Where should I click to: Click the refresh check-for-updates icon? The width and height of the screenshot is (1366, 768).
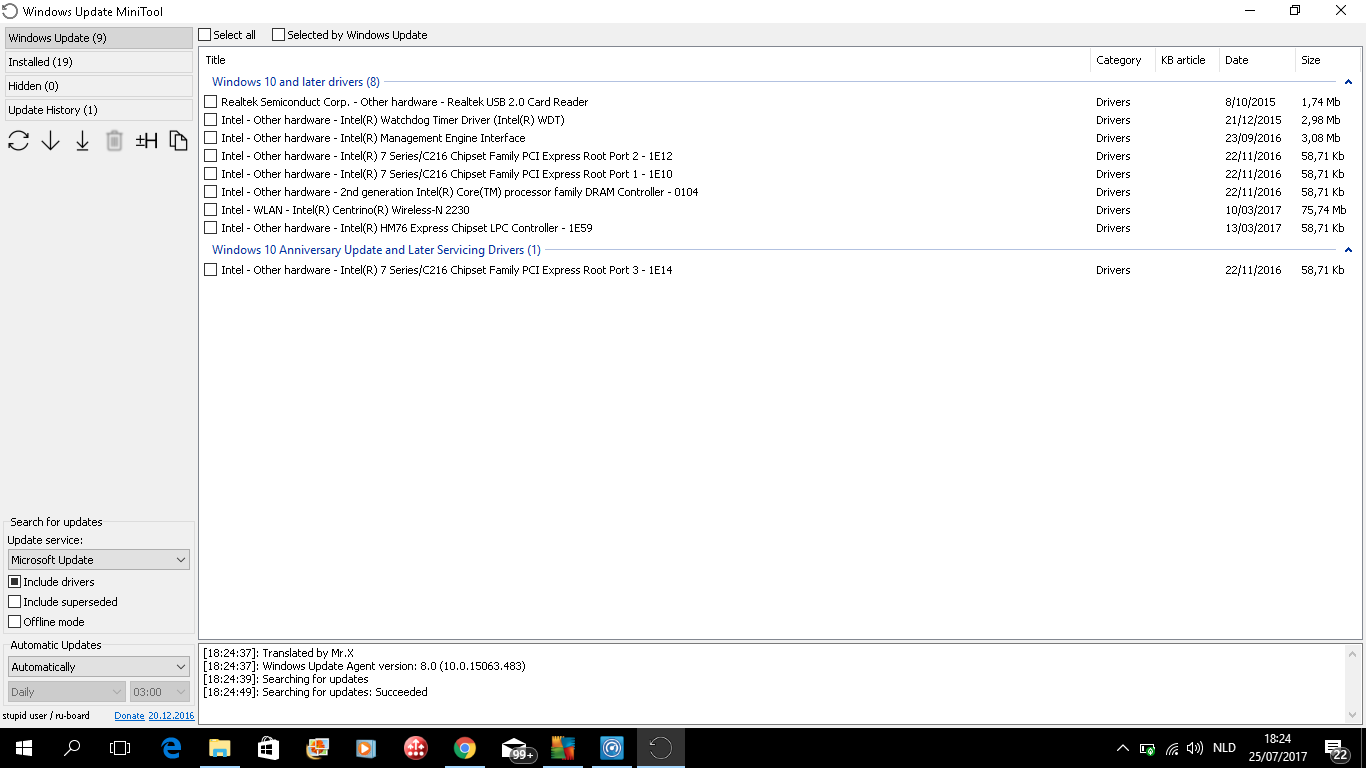19,141
